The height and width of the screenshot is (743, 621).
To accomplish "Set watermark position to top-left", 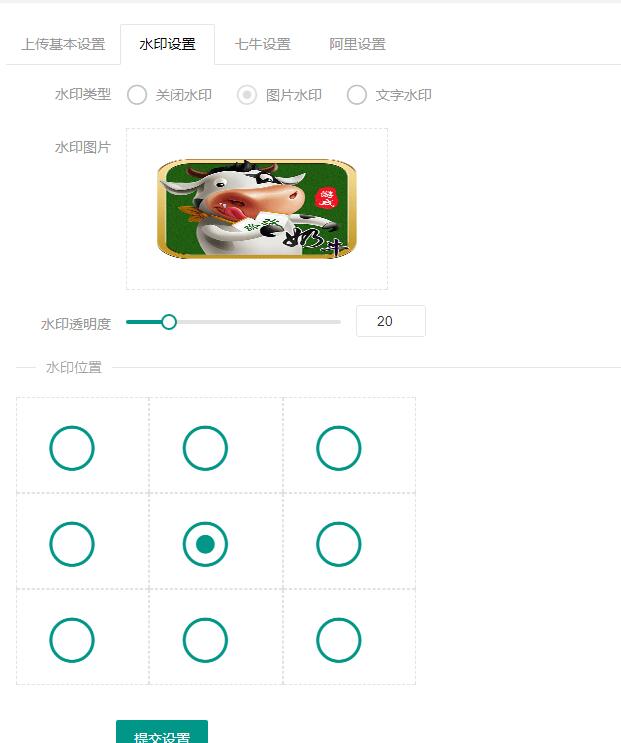I will tap(72, 448).
